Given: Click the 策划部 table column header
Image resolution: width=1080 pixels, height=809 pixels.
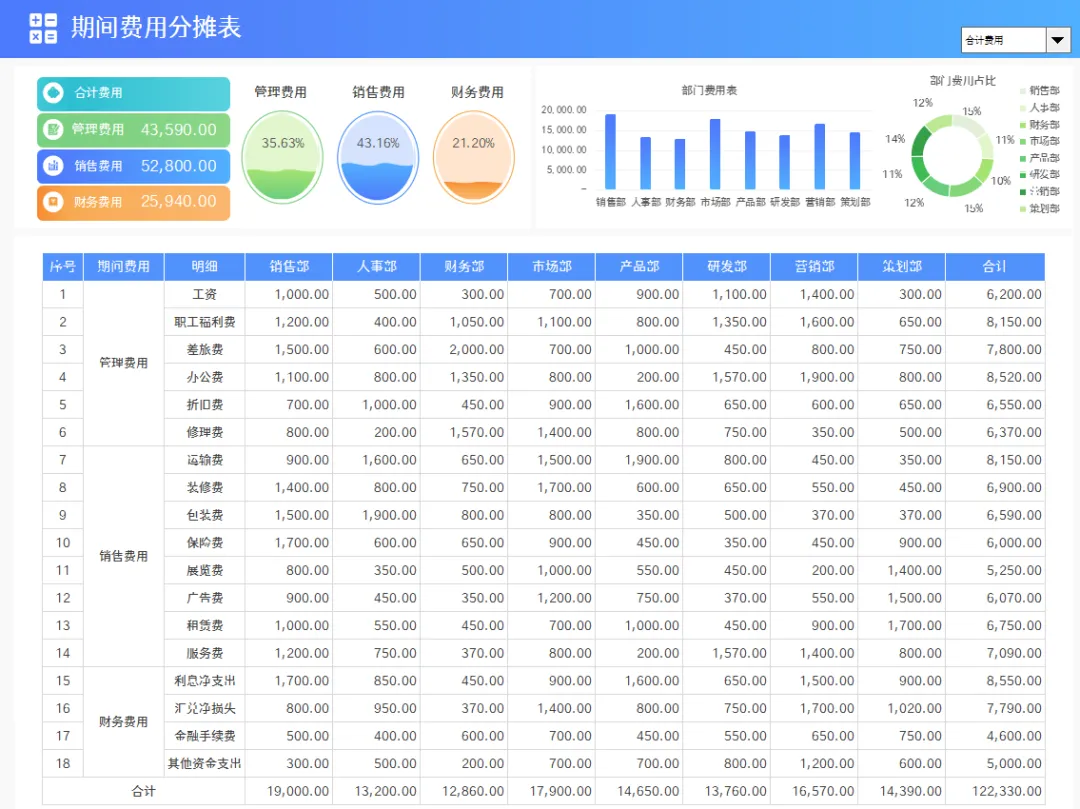Looking at the screenshot, I should pos(902,266).
